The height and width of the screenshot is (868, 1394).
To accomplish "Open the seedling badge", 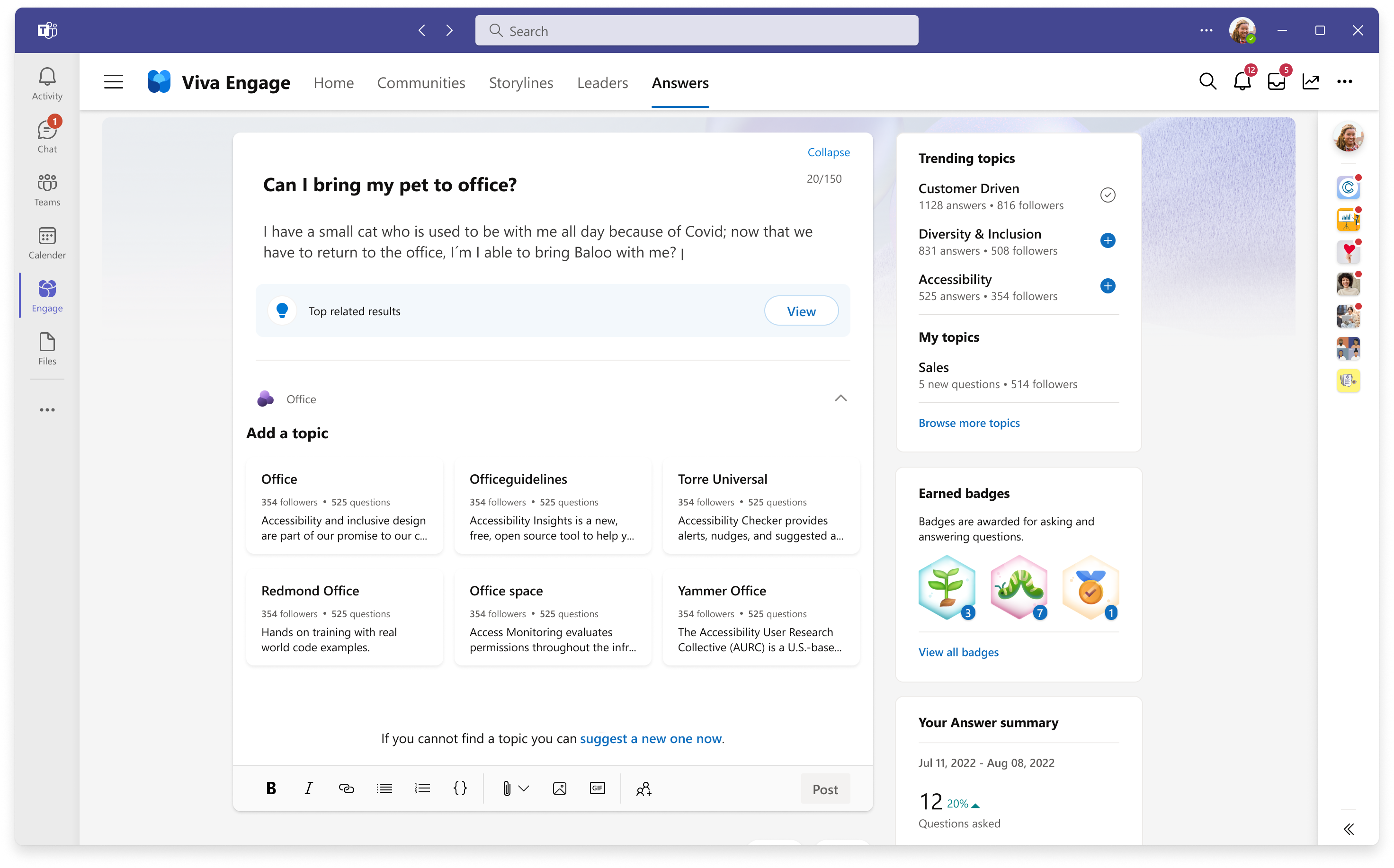I will coord(947,587).
